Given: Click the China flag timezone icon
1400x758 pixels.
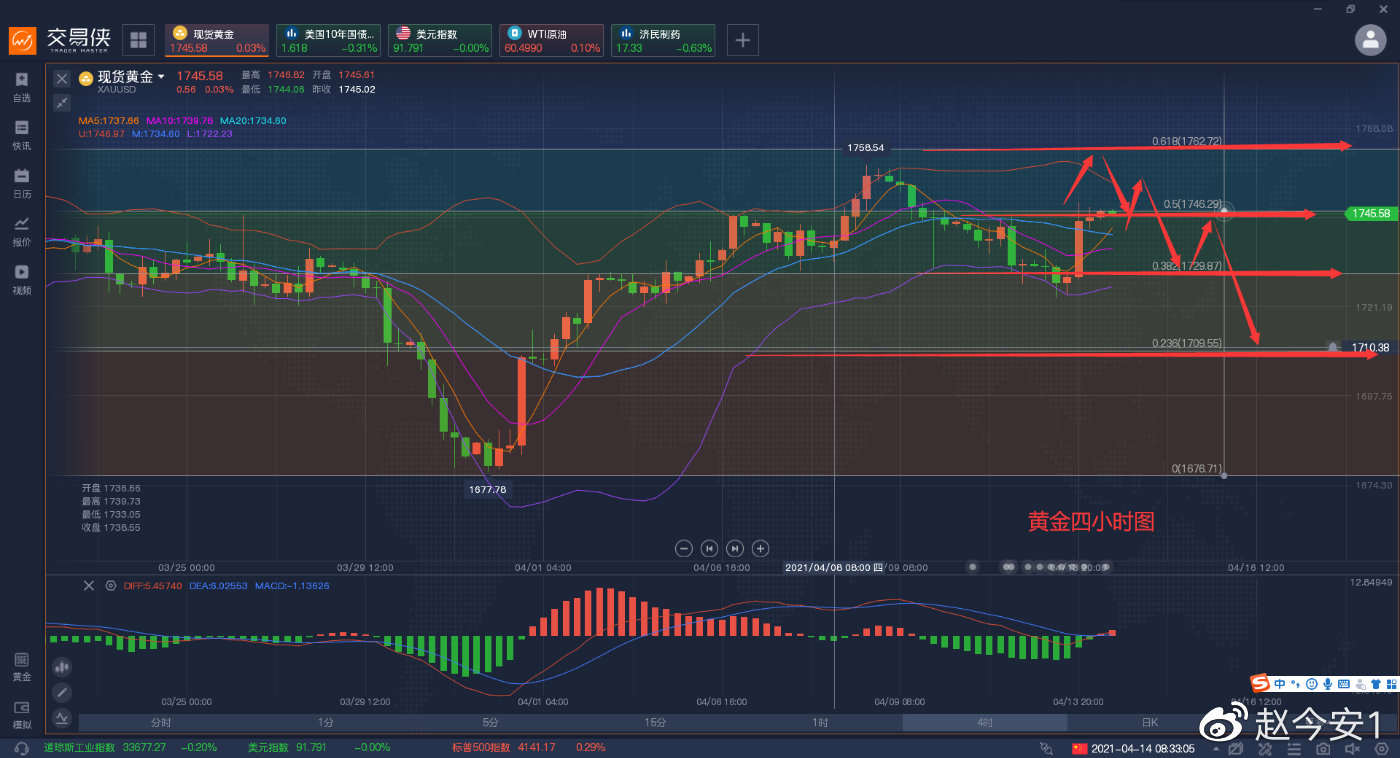Looking at the screenshot, I should coord(1079,748).
